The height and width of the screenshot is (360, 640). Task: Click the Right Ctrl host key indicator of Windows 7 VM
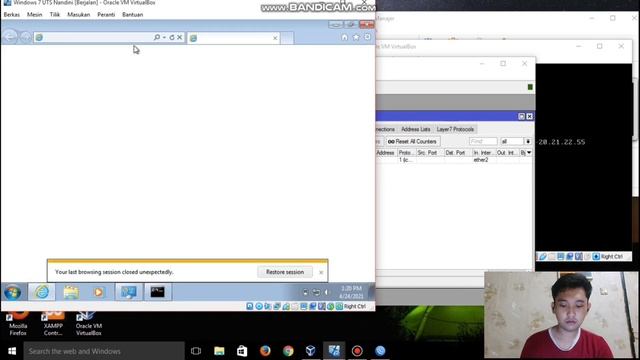pos(355,306)
